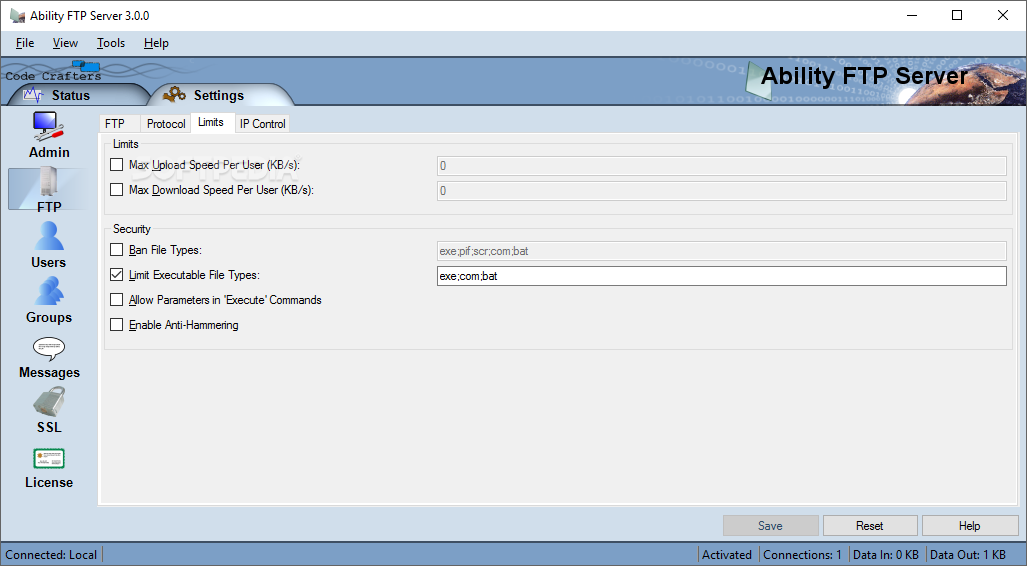Image resolution: width=1027 pixels, height=566 pixels.
Task: Click the Max Upload Speed value field
Action: 722,166
